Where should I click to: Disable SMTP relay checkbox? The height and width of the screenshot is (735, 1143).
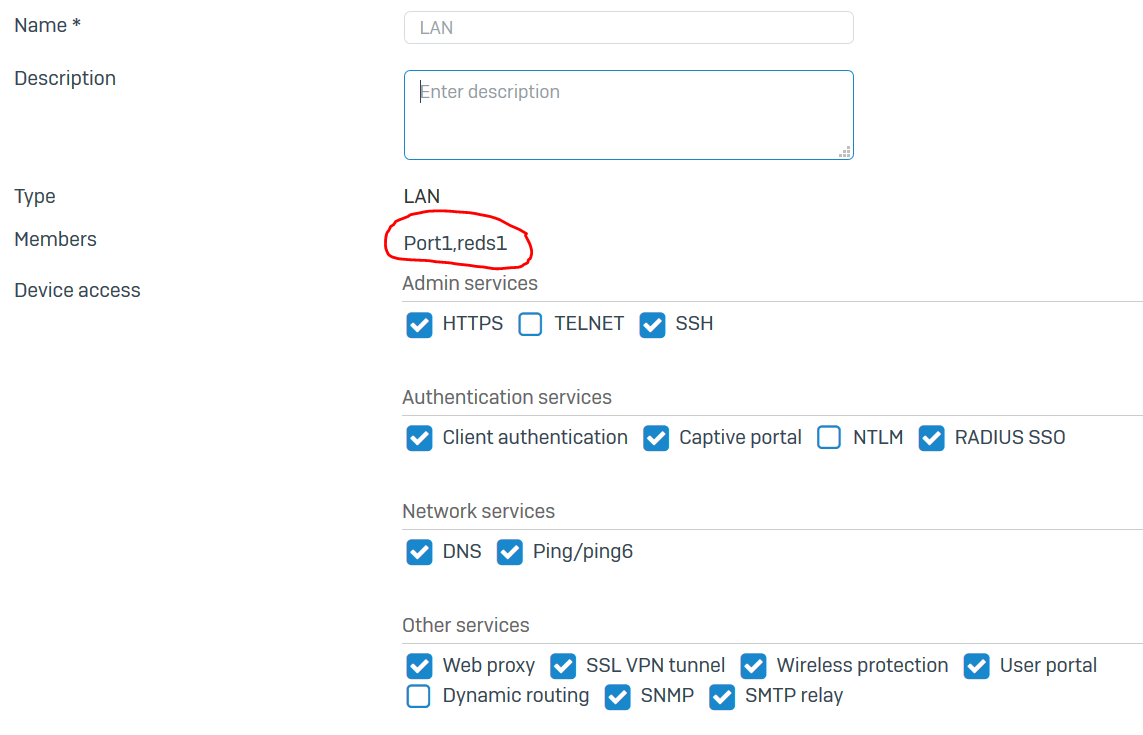(x=721, y=697)
